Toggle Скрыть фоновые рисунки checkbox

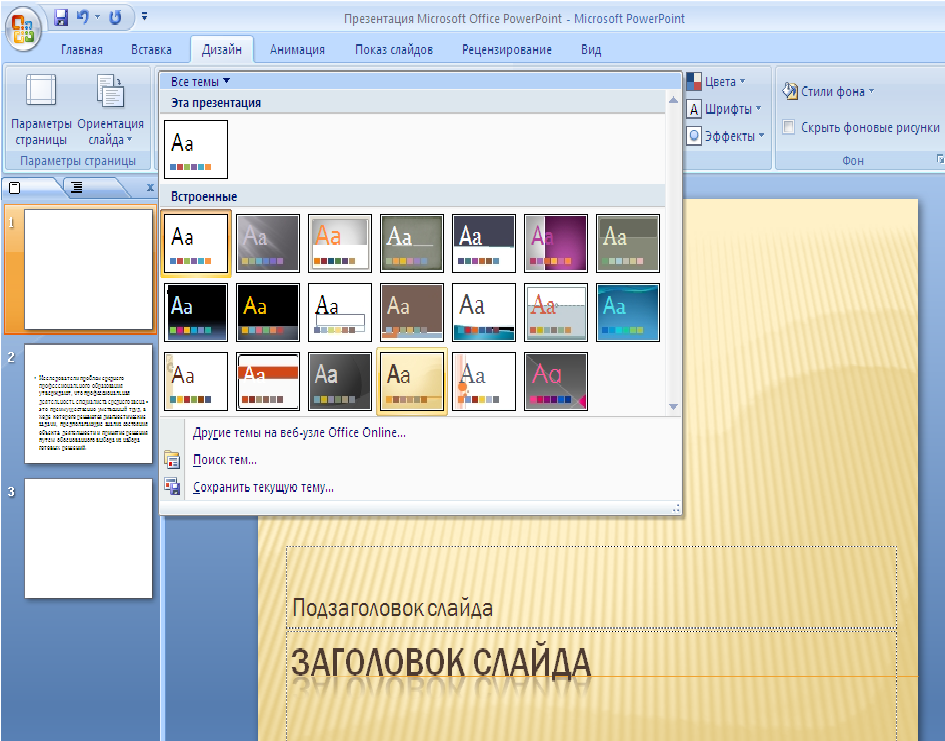click(x=788, y=127)
